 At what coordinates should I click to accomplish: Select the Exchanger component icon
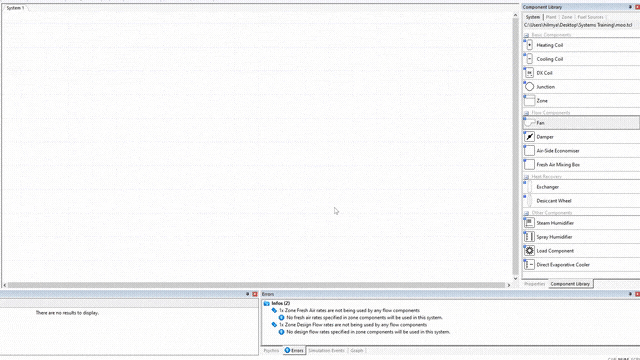tap(529, 187)
